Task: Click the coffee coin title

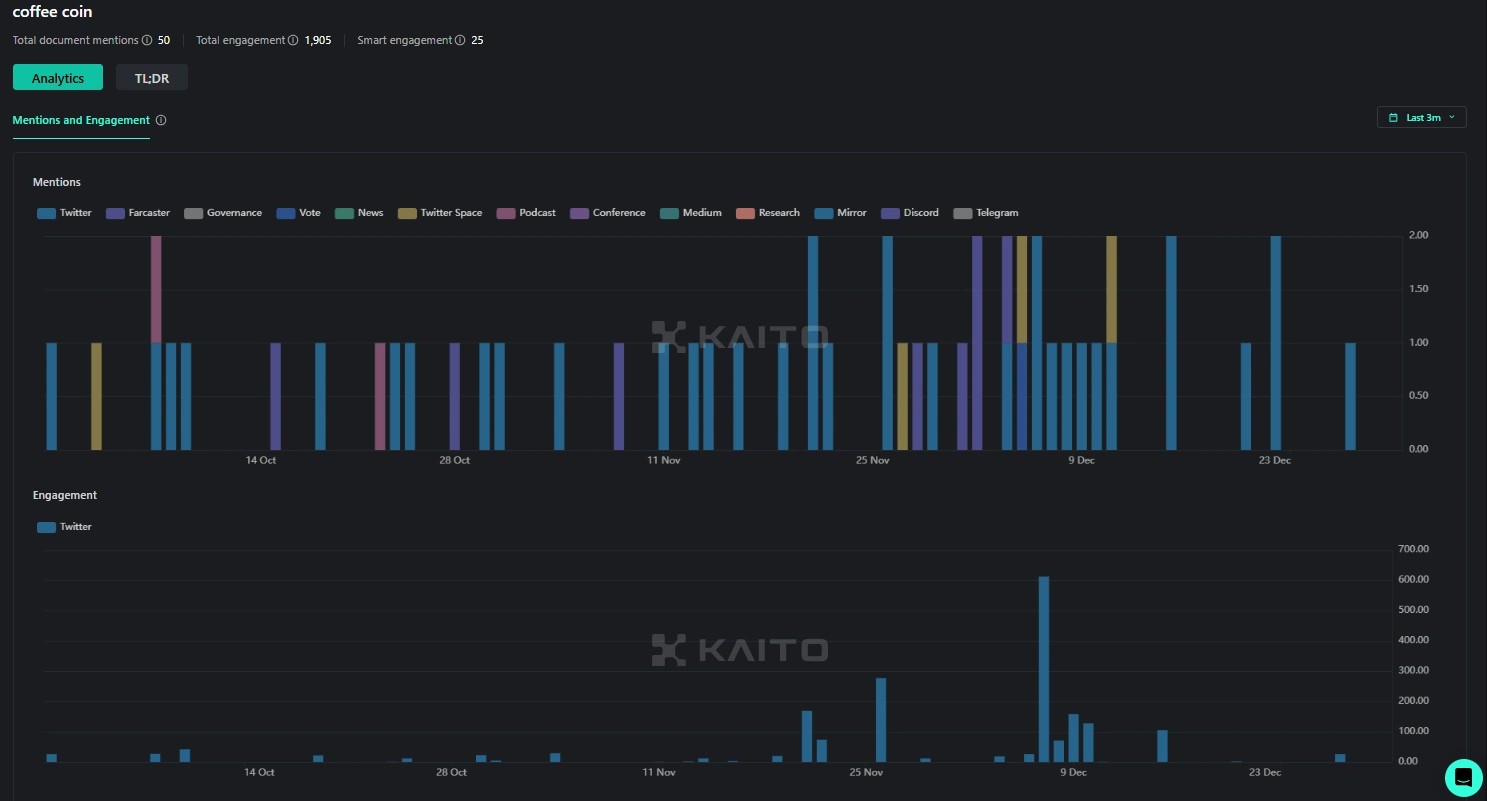Action: click(x=52, y=12)
